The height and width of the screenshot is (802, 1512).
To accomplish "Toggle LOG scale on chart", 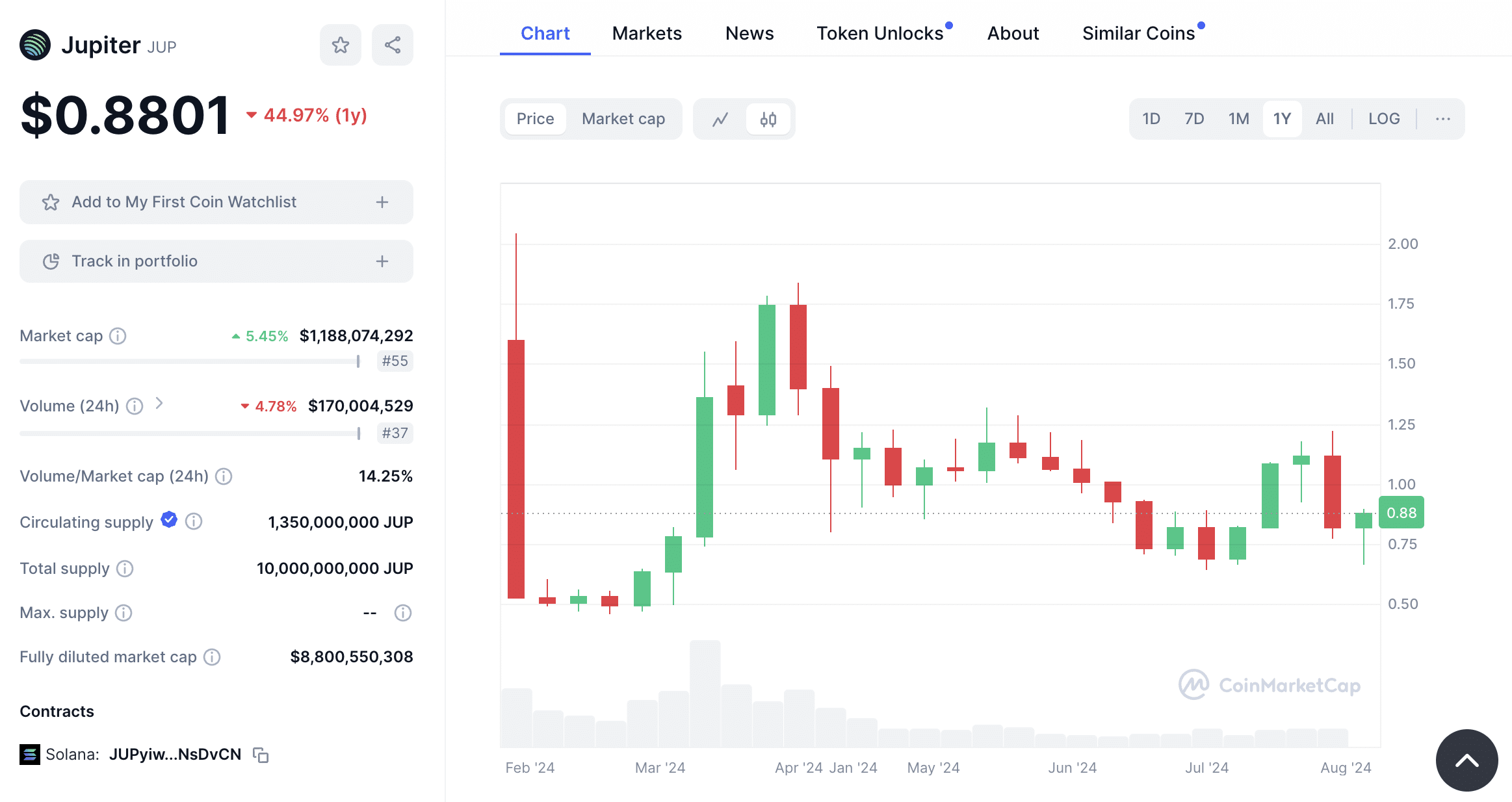I will 1384,119.
